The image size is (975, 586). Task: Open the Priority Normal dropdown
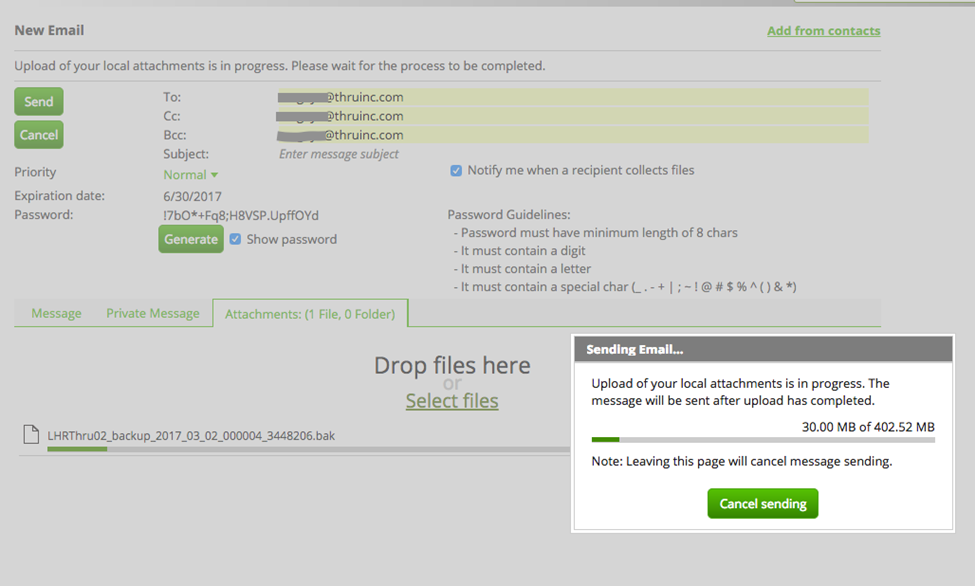pyautogui.click(x=190, y=175)
